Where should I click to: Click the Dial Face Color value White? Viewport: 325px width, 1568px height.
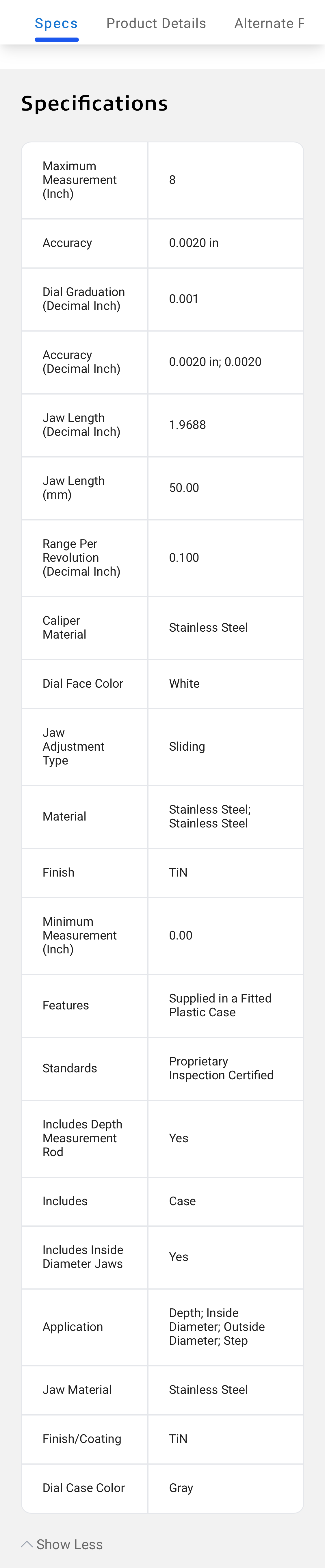184,684
